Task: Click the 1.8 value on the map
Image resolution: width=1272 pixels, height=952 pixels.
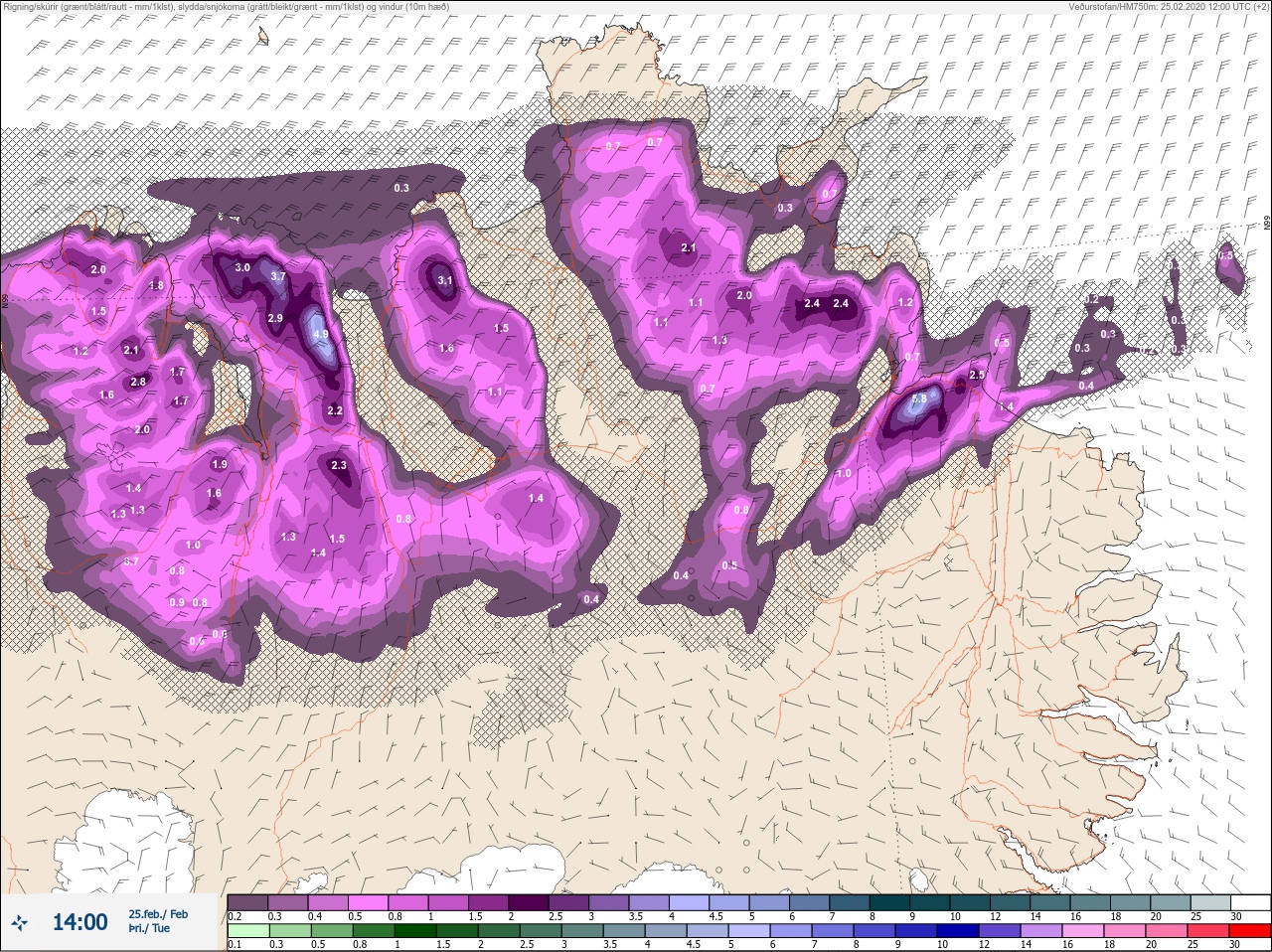Action: click(156, 285)
